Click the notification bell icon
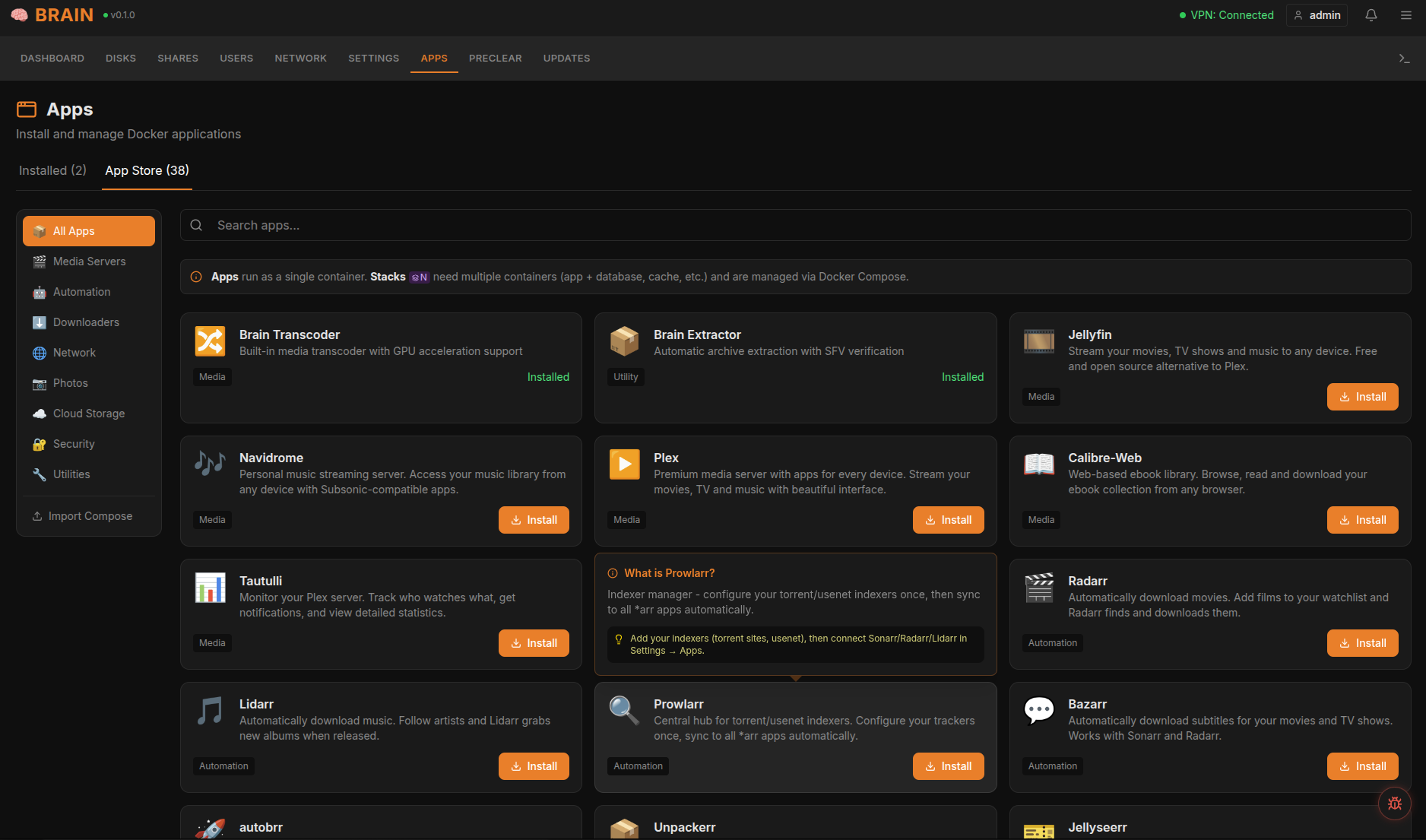1426x840 pixels. 1371,15
